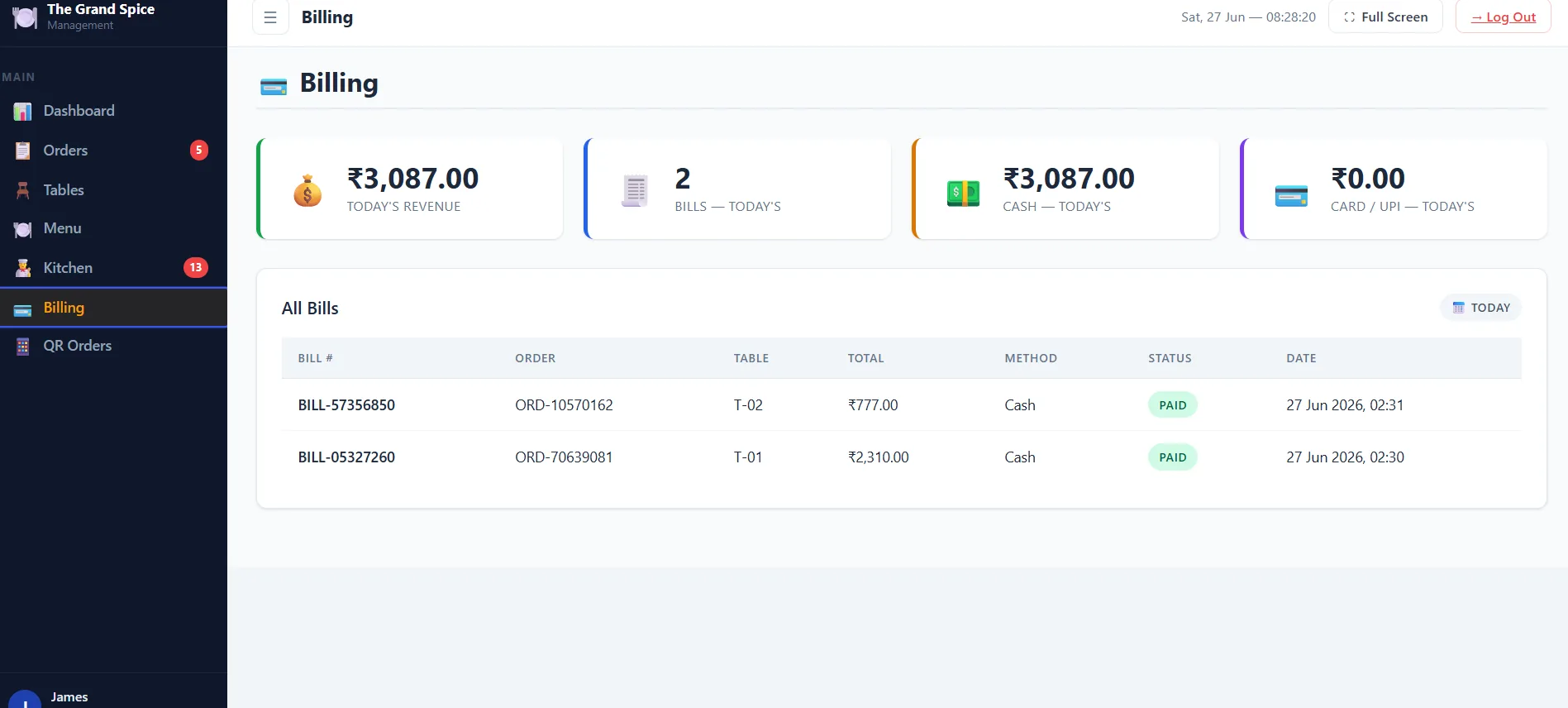Viewport: 1568px width, 708px height.
Task: Click the Tables chair icon
Action: click(x=23, y=190)
